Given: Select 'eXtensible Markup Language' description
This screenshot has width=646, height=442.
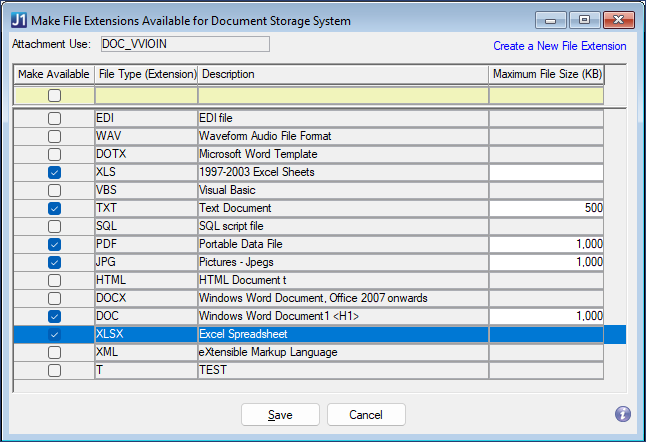Looking at the screenshot, I should pos(343,352).
